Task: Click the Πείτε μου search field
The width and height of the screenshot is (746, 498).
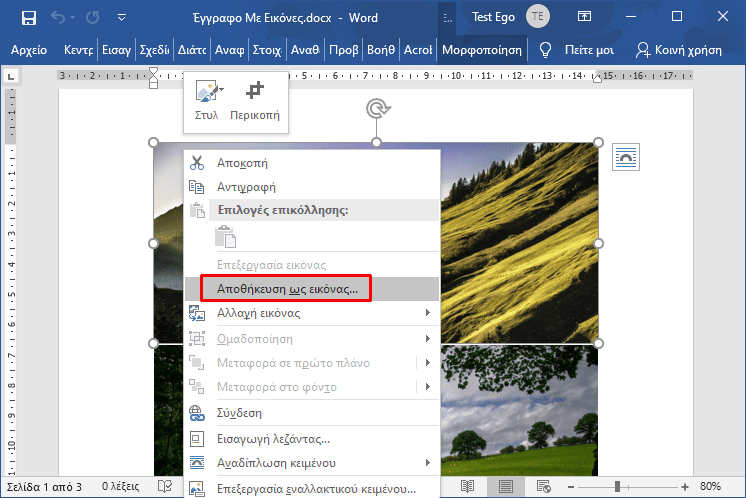Action: click(x=589, y=50)
